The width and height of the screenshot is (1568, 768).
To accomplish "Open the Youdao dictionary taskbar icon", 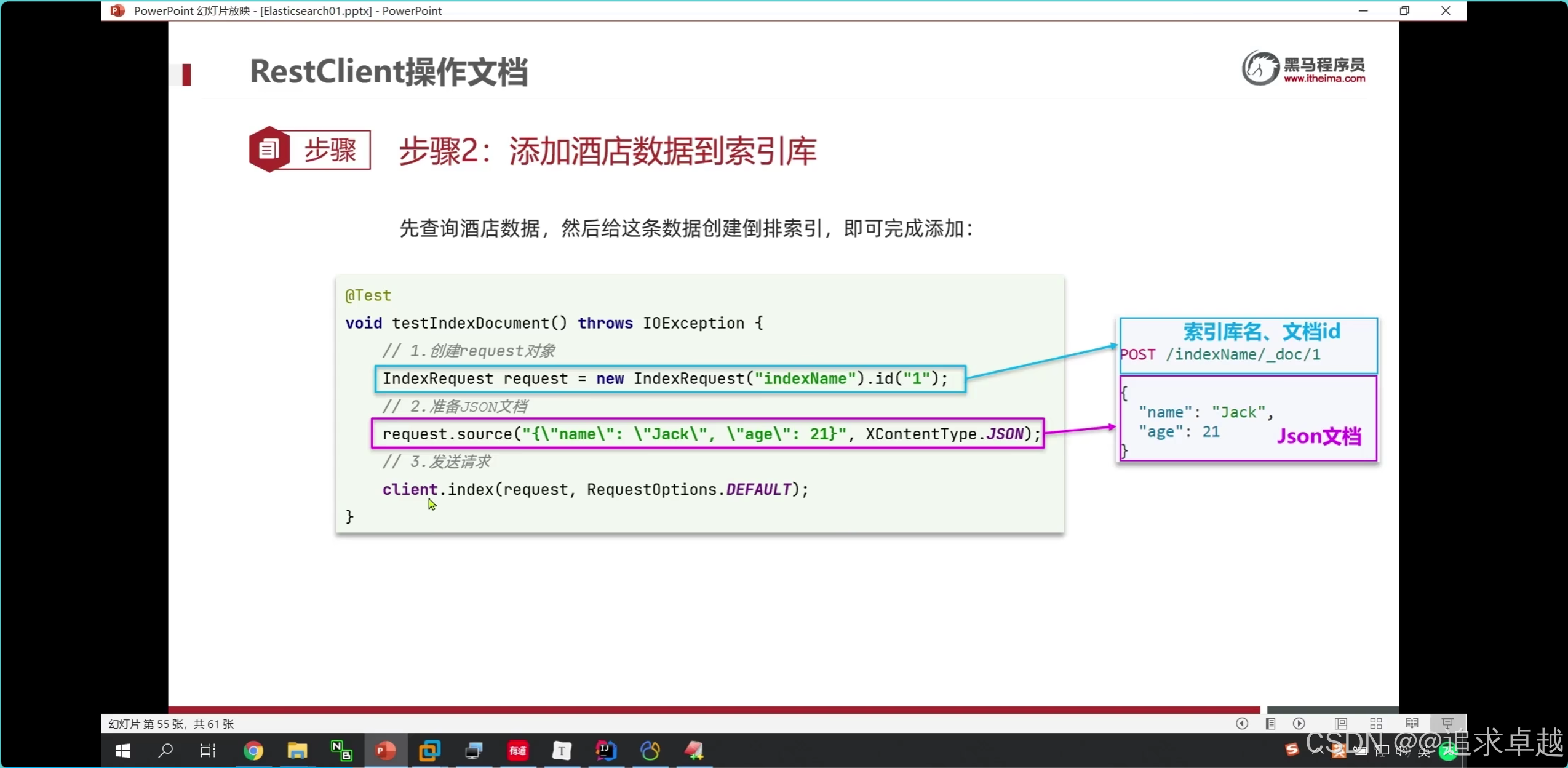I will pyautogui.click(x=518, y=750).
